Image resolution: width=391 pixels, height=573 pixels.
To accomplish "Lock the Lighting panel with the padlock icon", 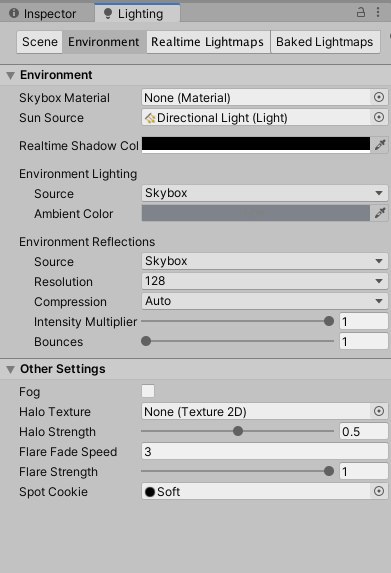I will [x=361, y=13].
